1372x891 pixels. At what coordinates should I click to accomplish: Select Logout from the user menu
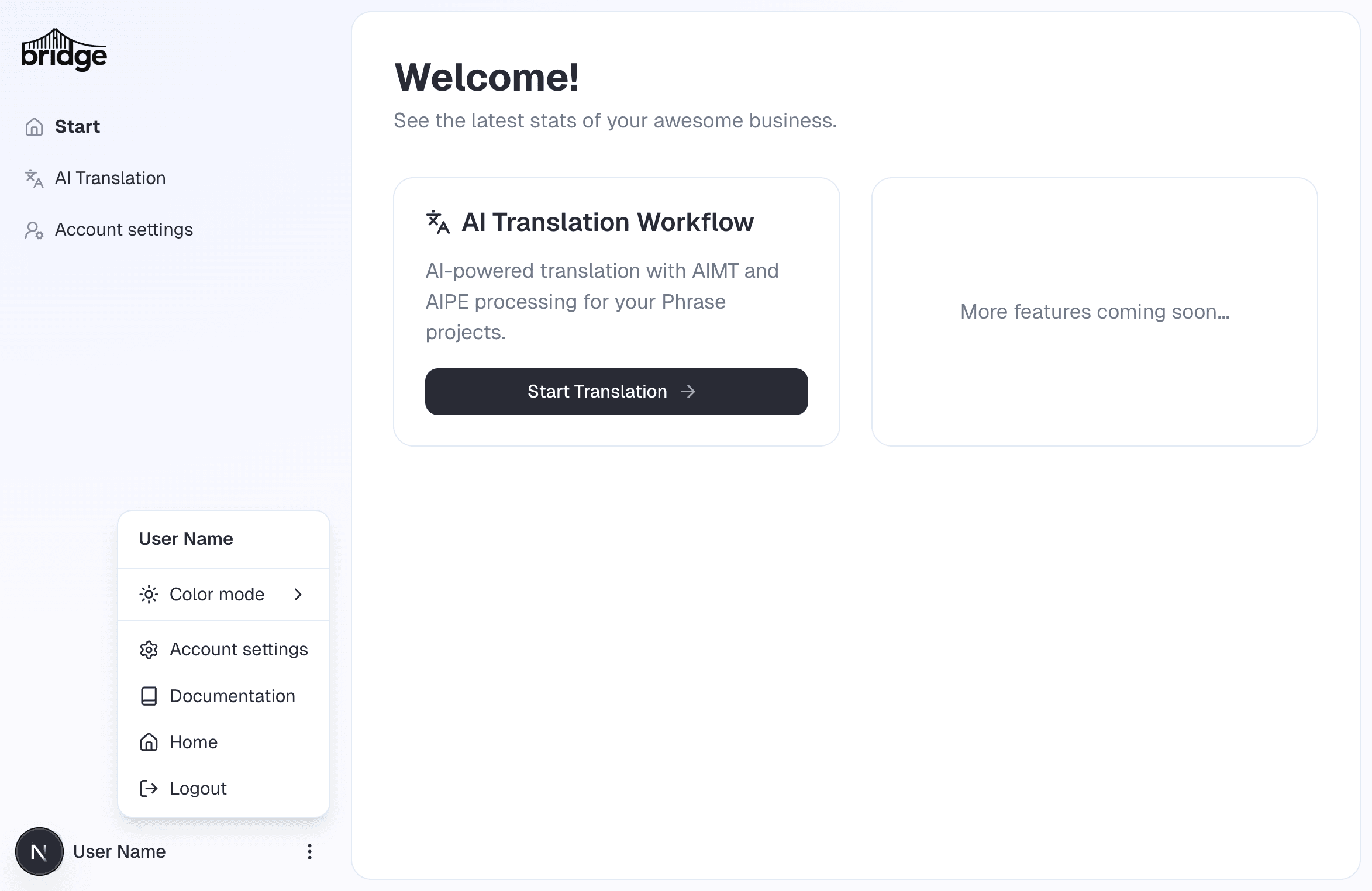coord(198,788)
